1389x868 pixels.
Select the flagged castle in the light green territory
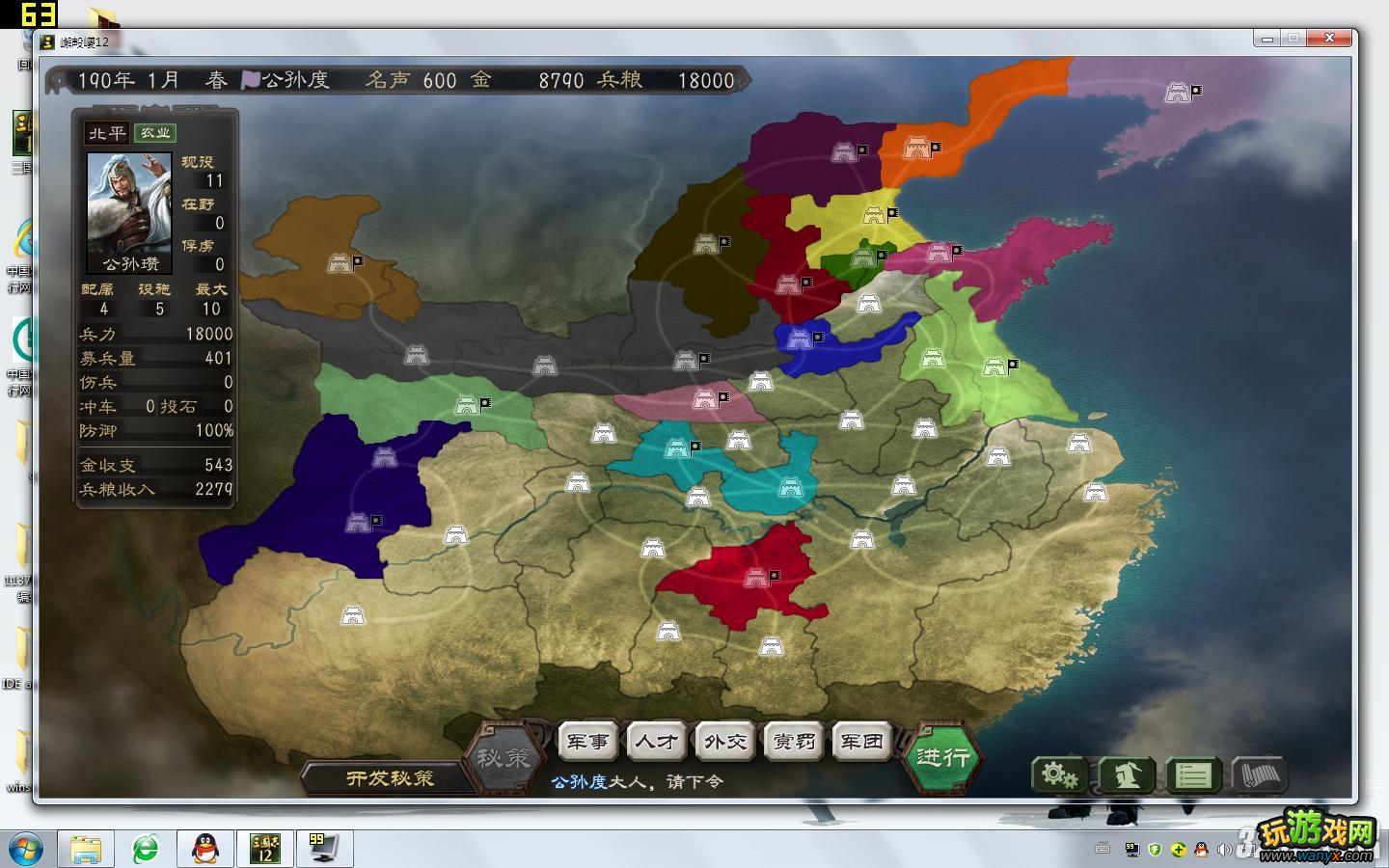point(994,366)
